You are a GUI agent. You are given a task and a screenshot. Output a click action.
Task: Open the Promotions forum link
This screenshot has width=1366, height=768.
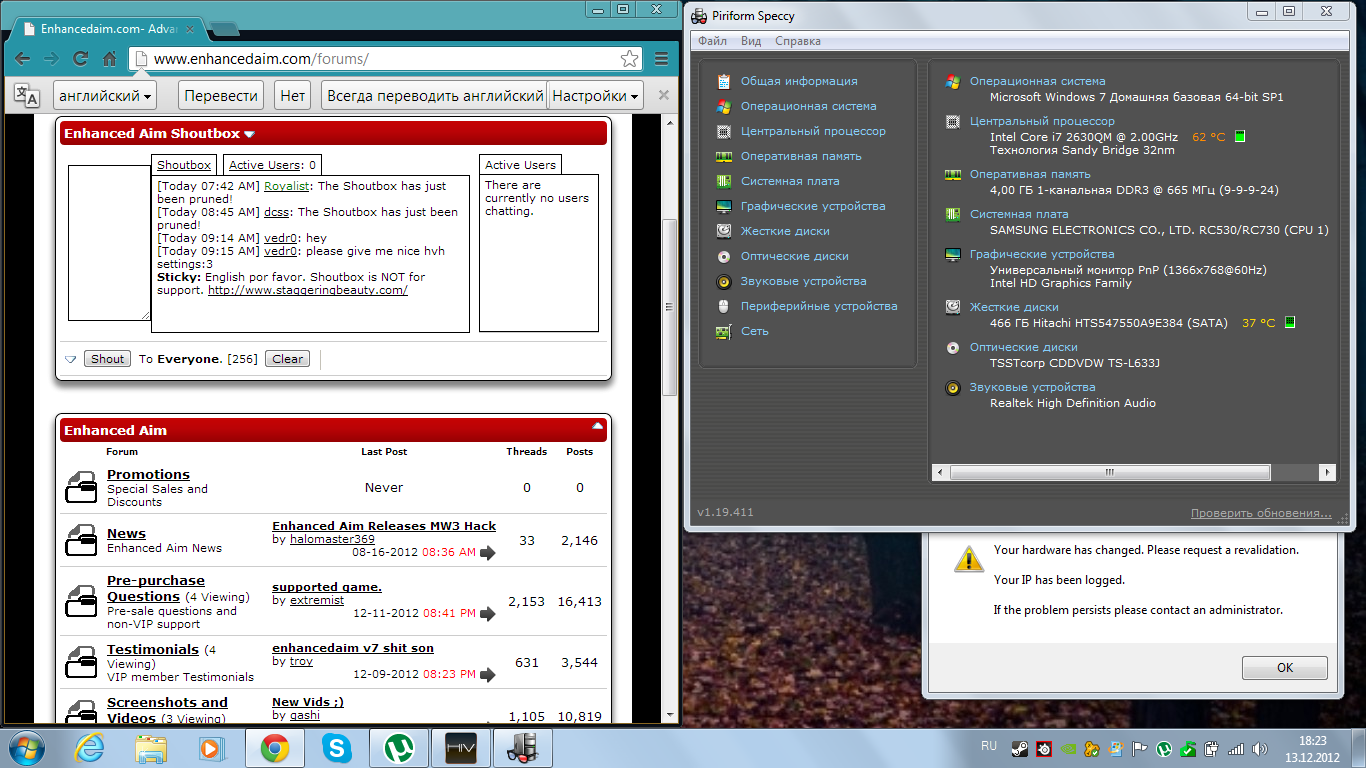[148, 474]
